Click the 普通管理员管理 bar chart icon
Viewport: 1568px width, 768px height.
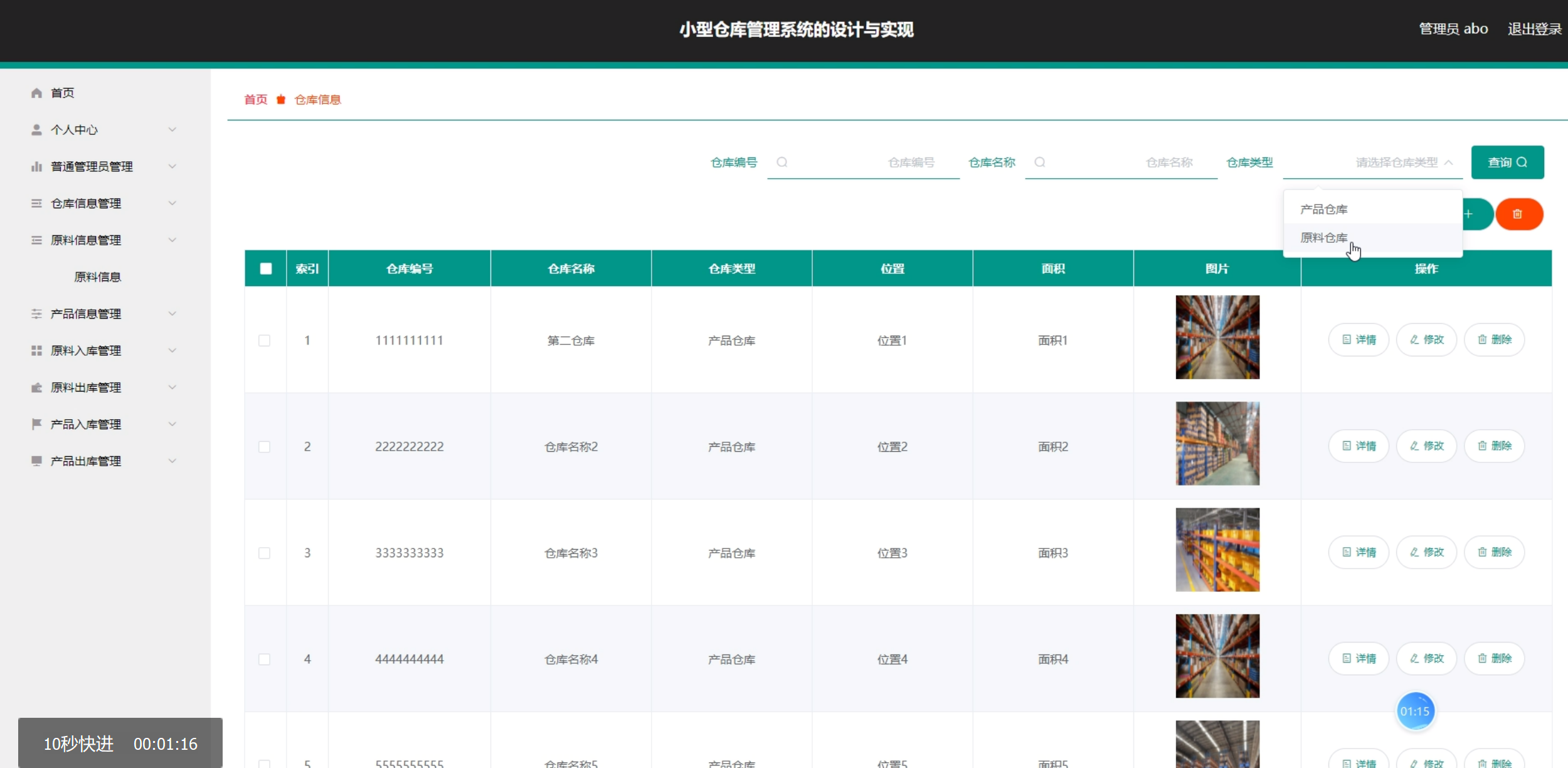pos(36,166)
